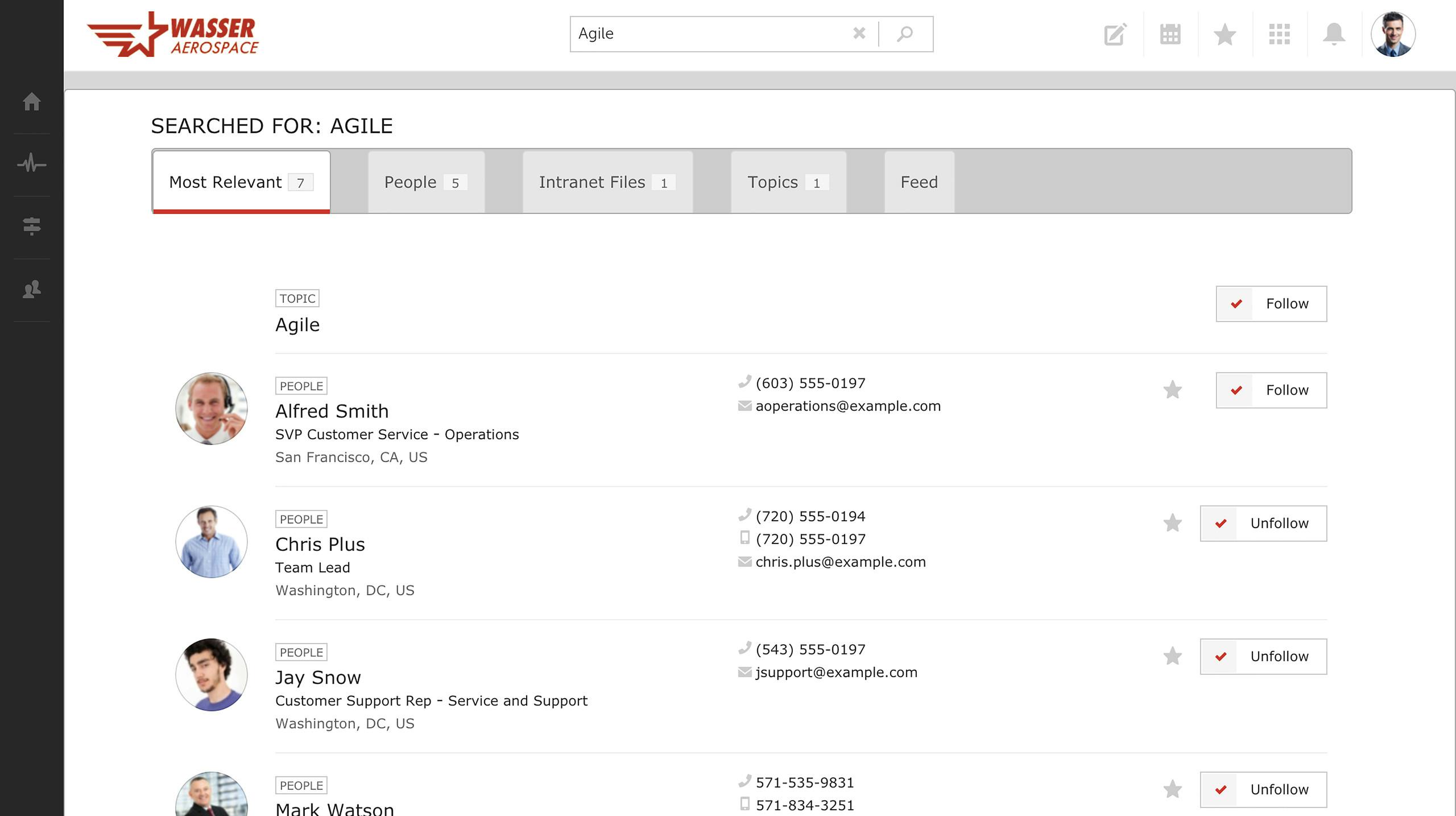This screenshot has width=1456, height=816.
Task: Click the activity feed pulse icon in sidebar
Action: [32, 163]
